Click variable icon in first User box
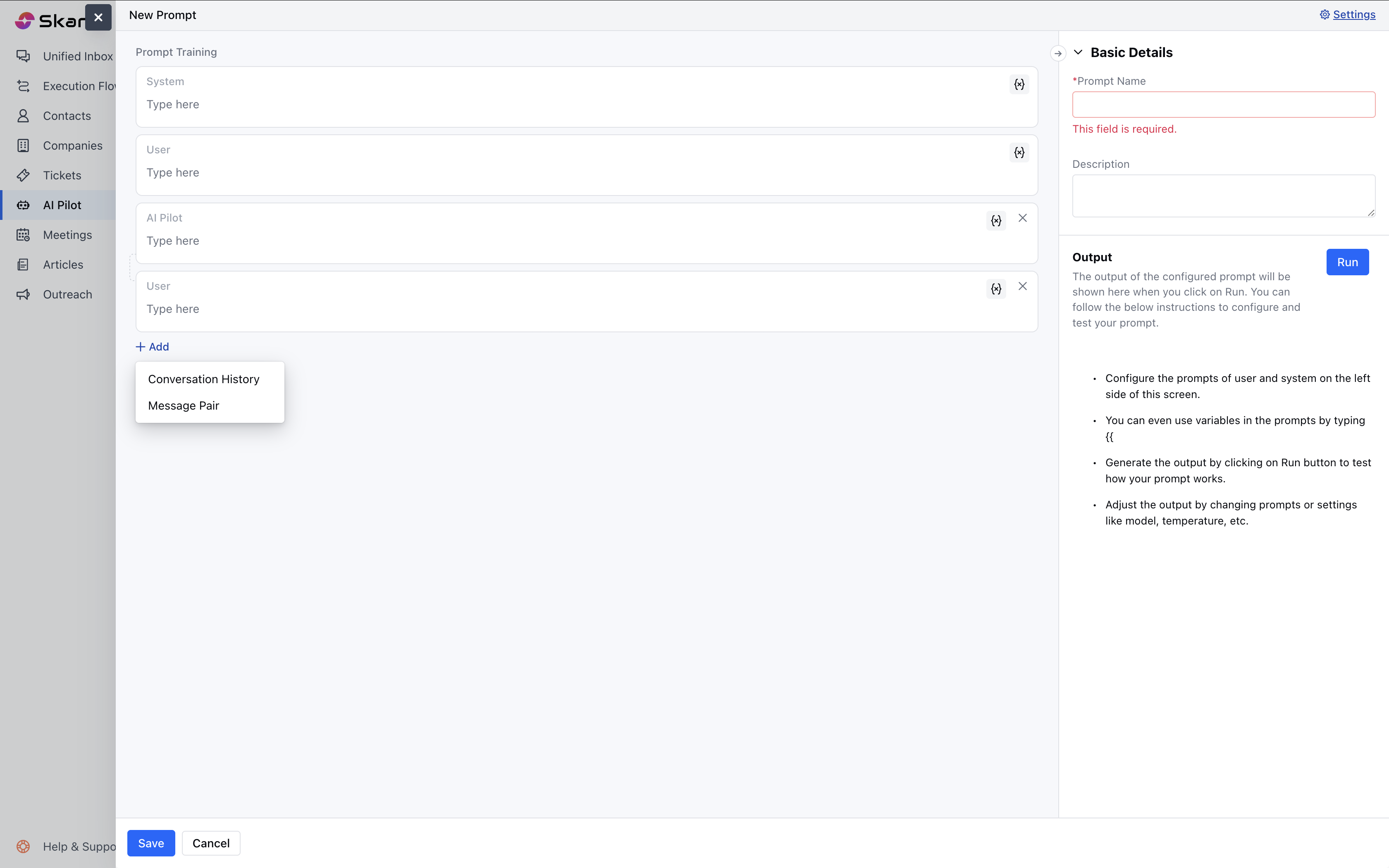The width and height of the screenshot is (1389, 868). [x=1019, y=153]
